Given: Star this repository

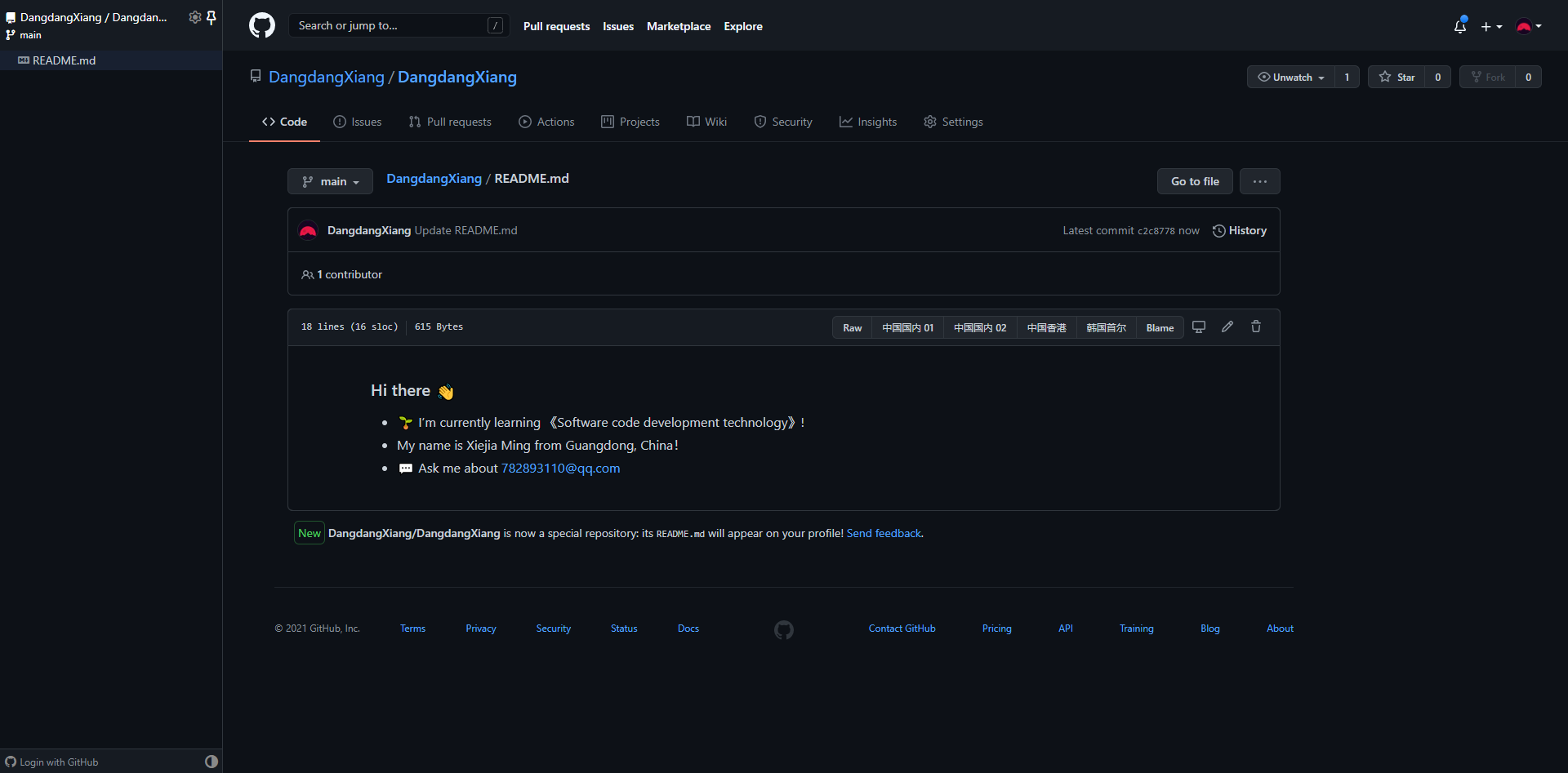Looking at the screenshot, I should (x=1397, y=77).
